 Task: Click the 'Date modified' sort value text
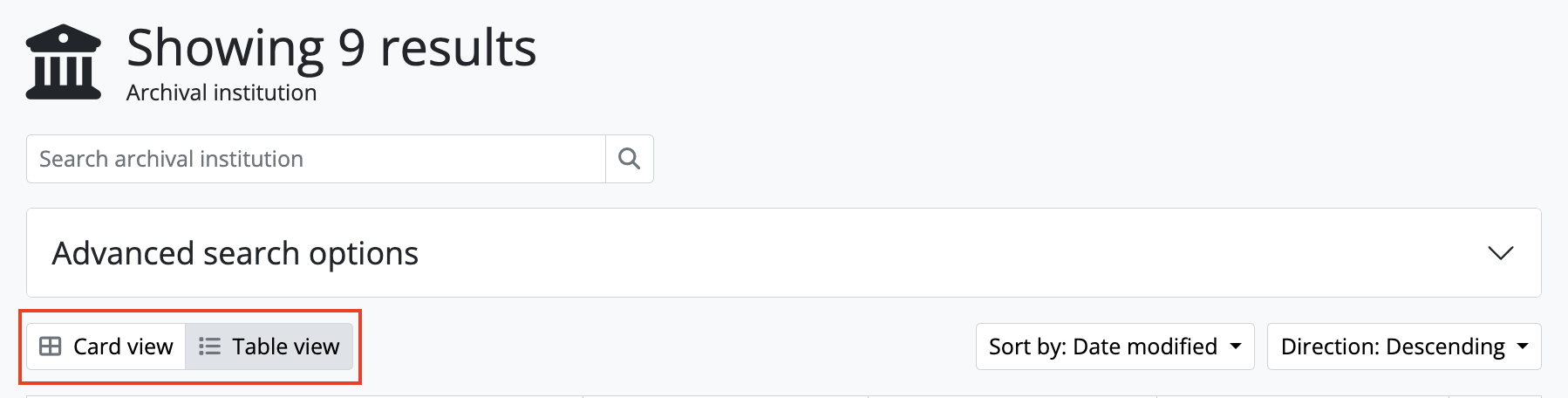click(1145, 347)
